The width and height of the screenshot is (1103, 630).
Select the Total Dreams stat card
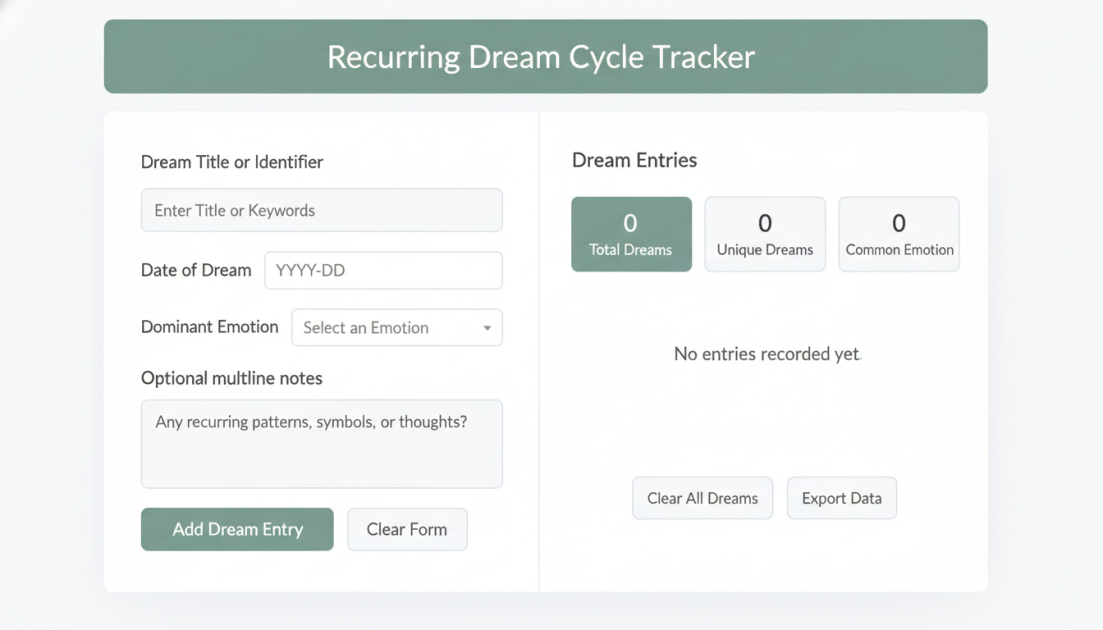[x=631, y=233]
